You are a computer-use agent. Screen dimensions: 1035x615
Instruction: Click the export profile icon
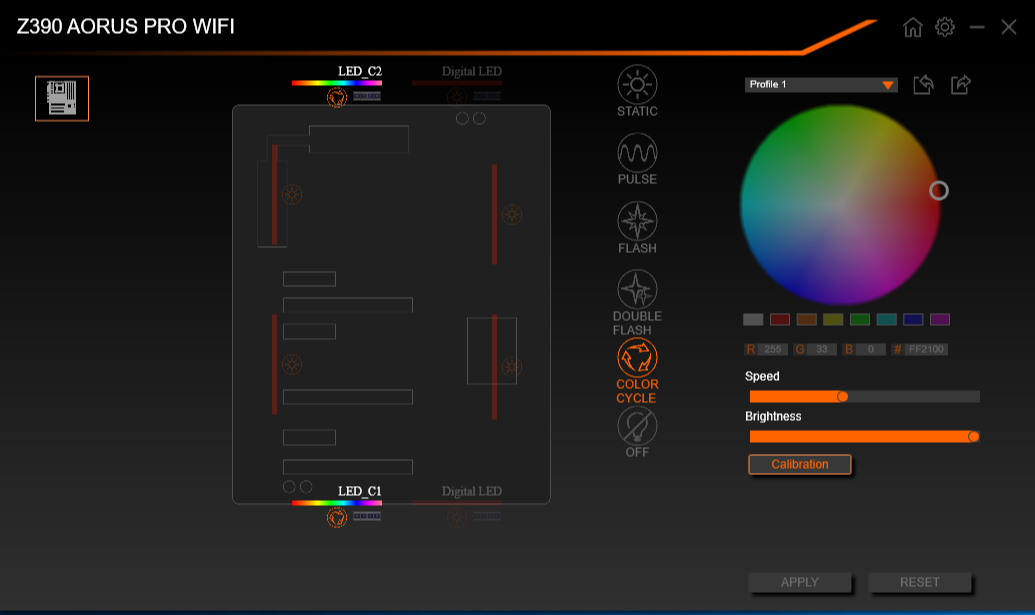coord(960,84)
